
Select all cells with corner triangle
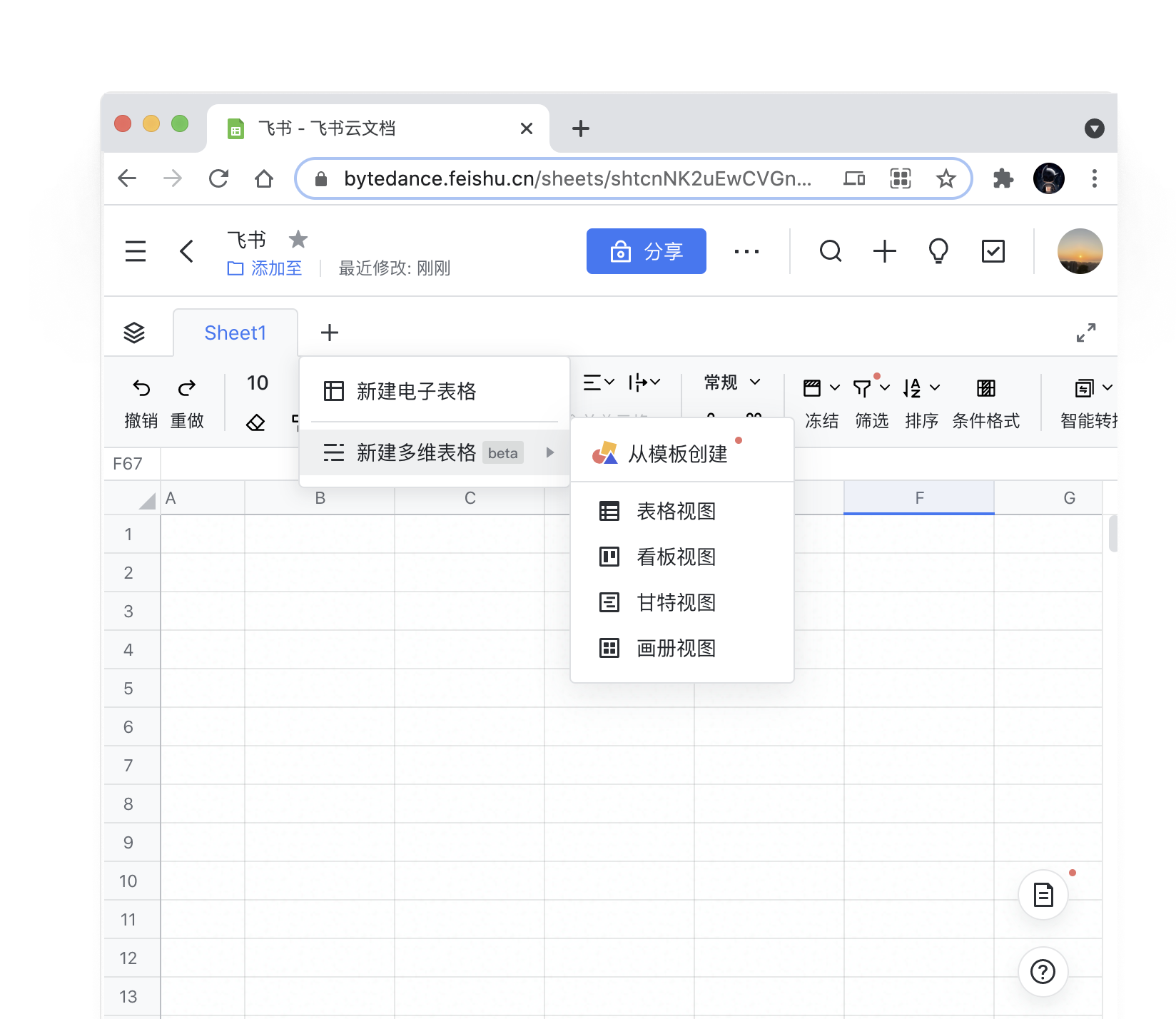(x=146, y=501)
